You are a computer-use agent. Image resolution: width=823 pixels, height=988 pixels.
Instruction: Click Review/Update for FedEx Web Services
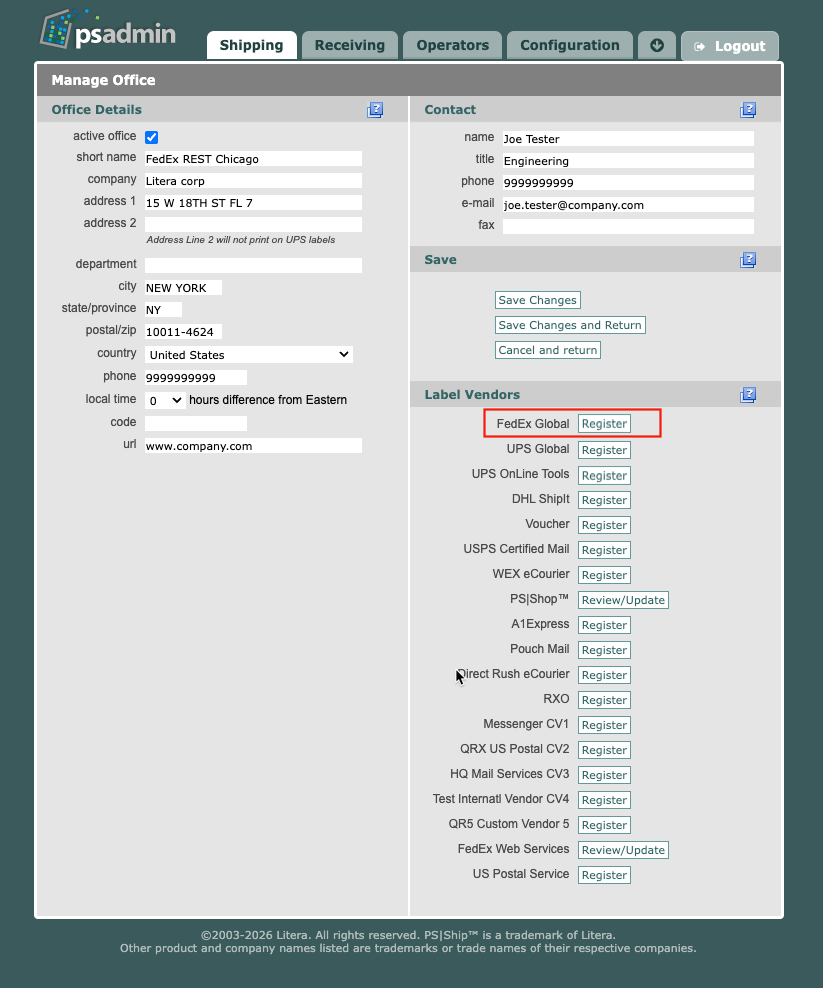tap(623, 850)
